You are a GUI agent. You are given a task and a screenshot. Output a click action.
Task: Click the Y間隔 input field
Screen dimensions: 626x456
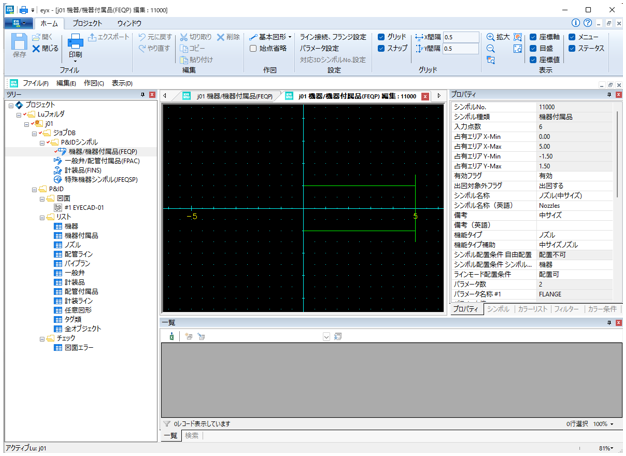pyautogui.click(x=461, y=48)
